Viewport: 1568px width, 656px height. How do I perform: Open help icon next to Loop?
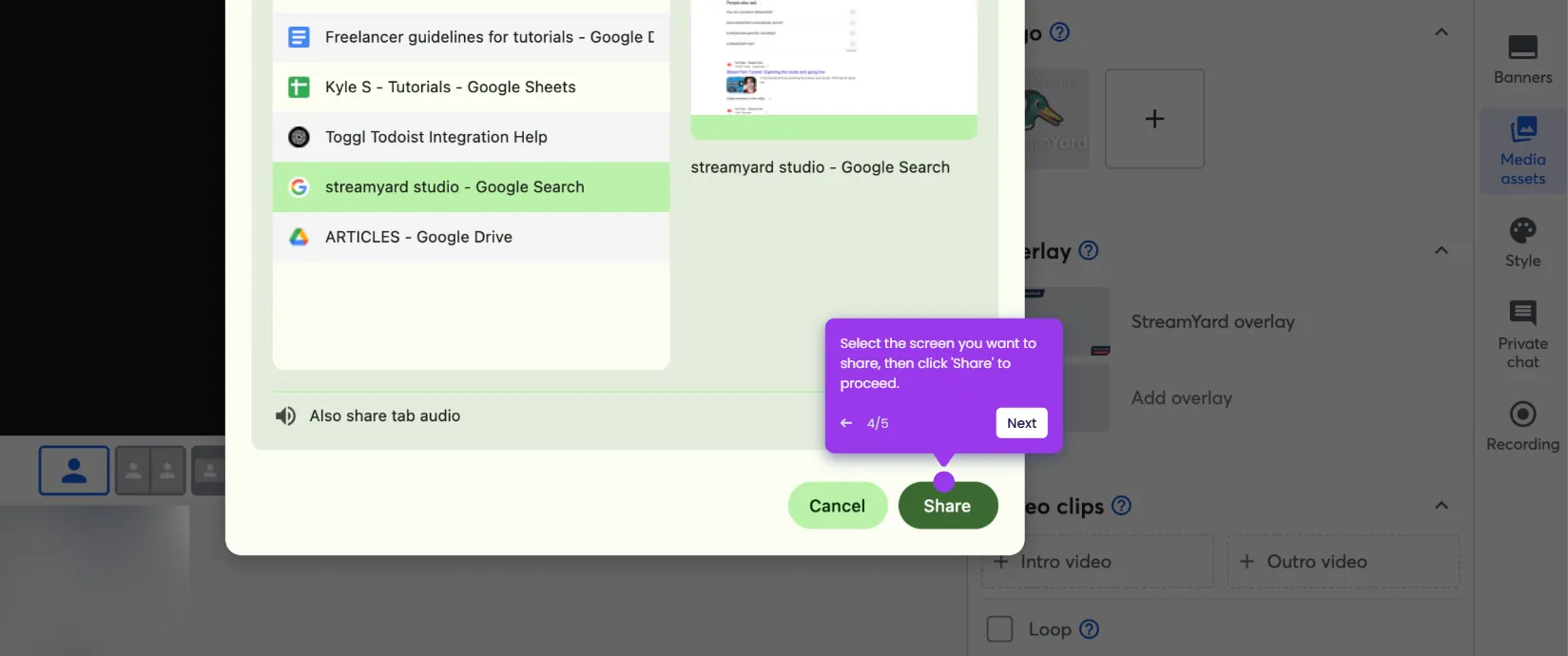(1090, 629)
